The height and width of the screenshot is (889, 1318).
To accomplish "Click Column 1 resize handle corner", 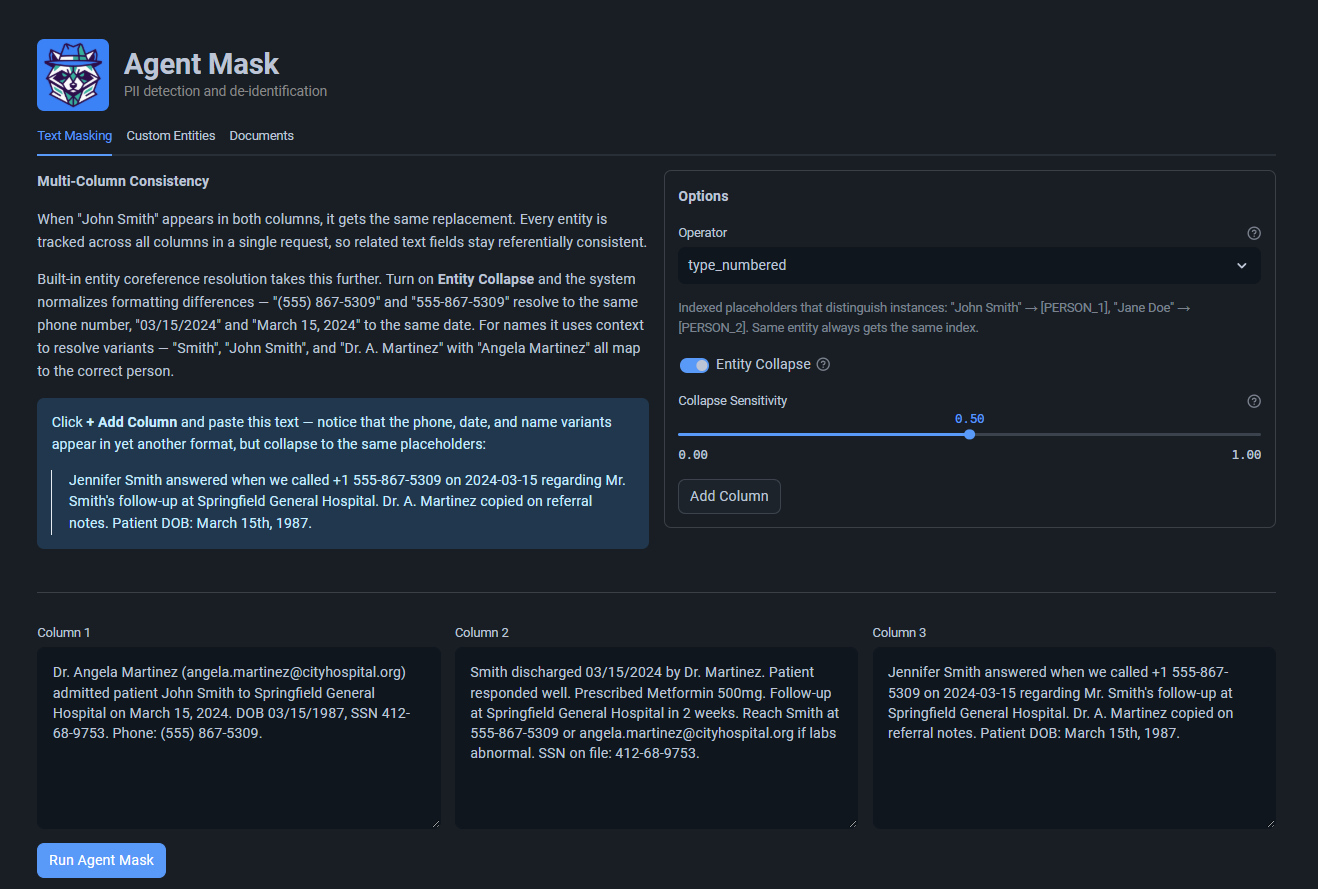I will pos(435,822).
